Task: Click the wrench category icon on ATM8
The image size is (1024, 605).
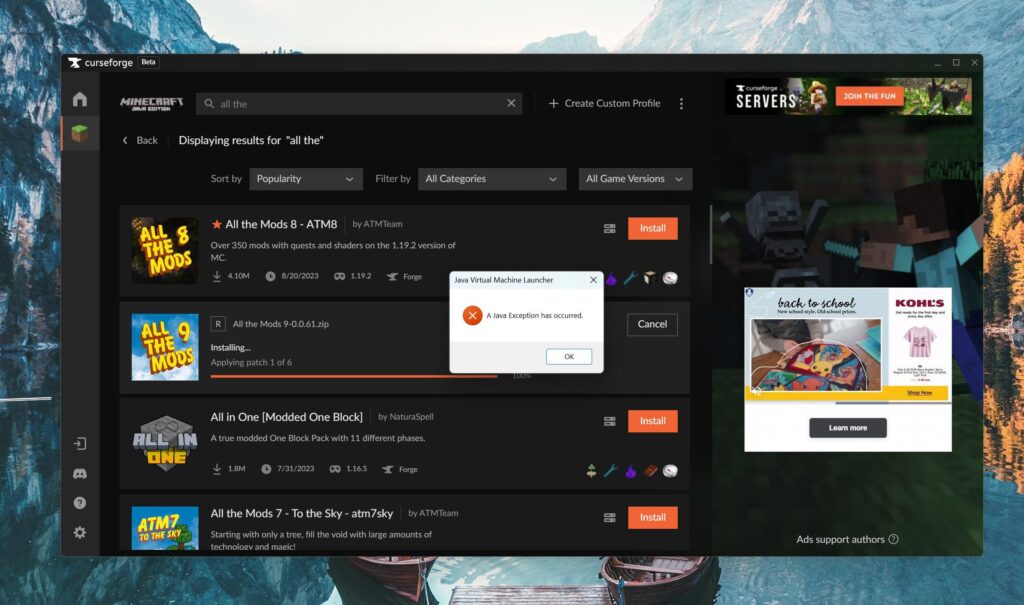Action: 630,278
